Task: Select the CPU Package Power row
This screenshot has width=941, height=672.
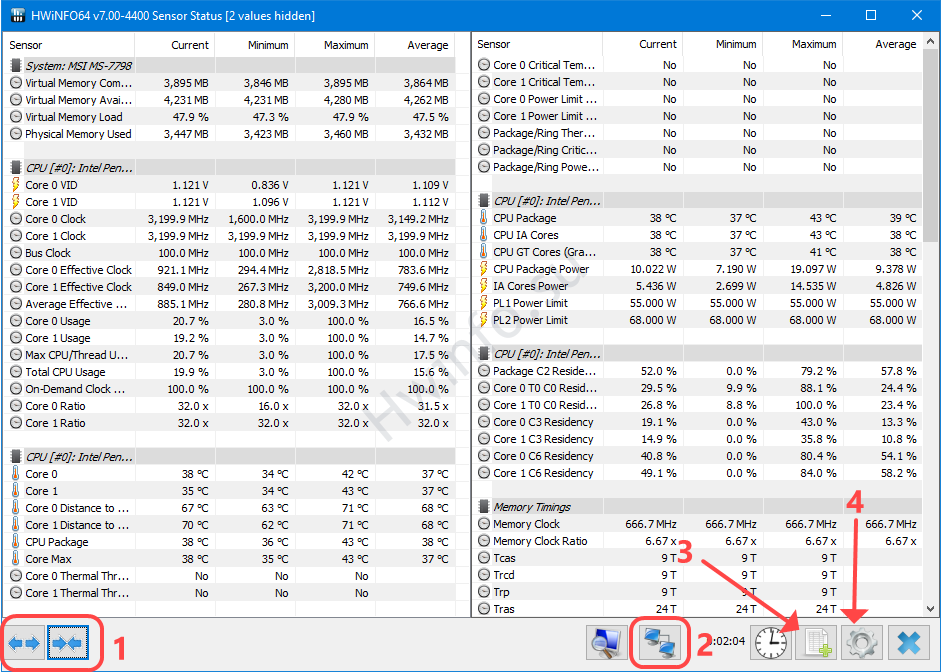Action: (541, 269)
